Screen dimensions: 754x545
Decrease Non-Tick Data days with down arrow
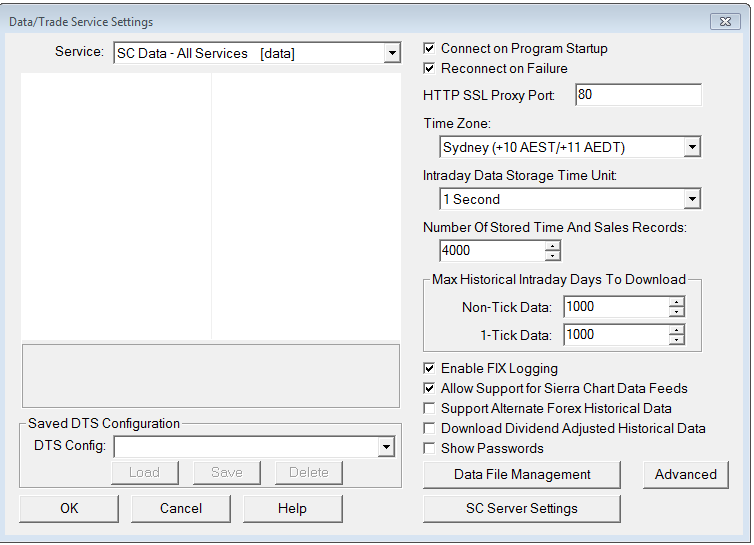click(677, 312)
